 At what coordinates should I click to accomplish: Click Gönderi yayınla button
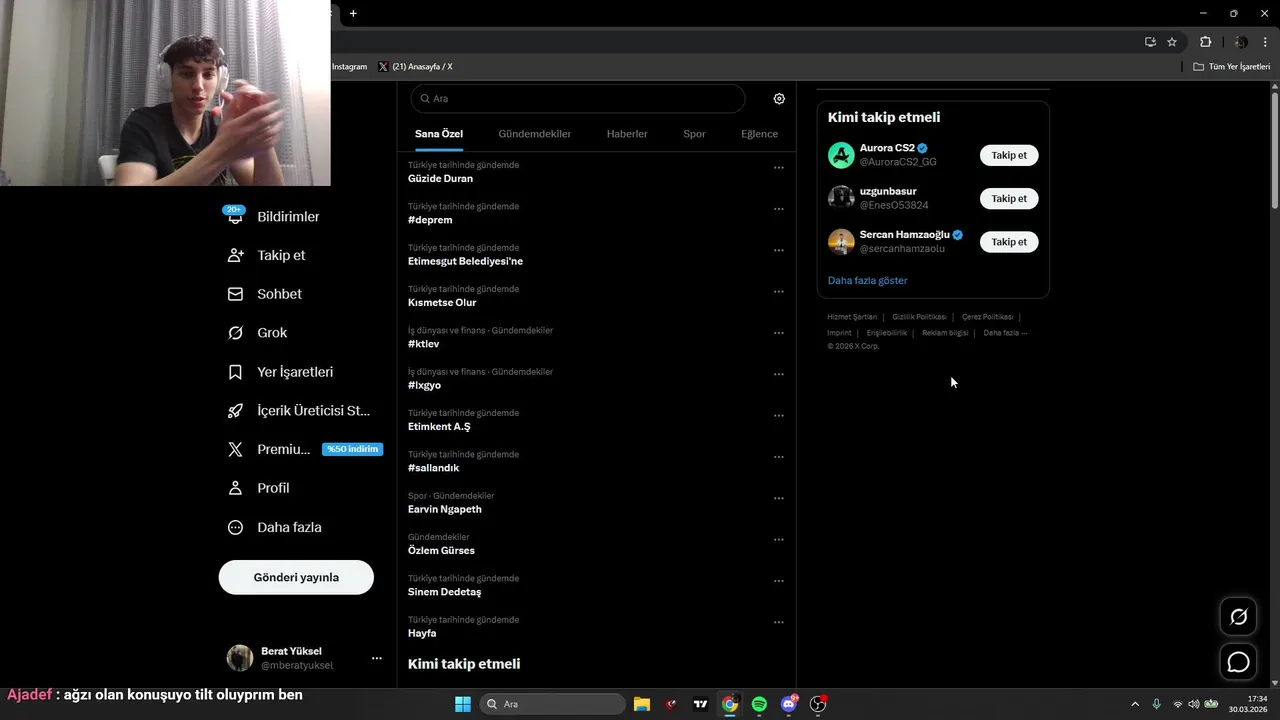click(x=296, y=577)
